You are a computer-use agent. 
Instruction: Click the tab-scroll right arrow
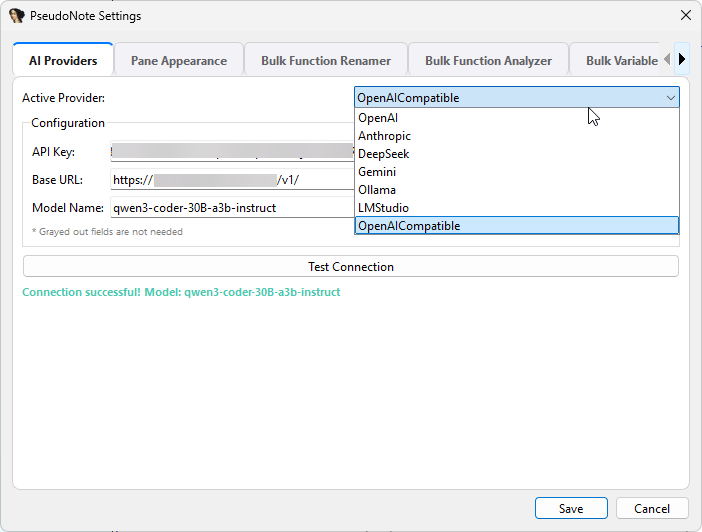[682, 59]
